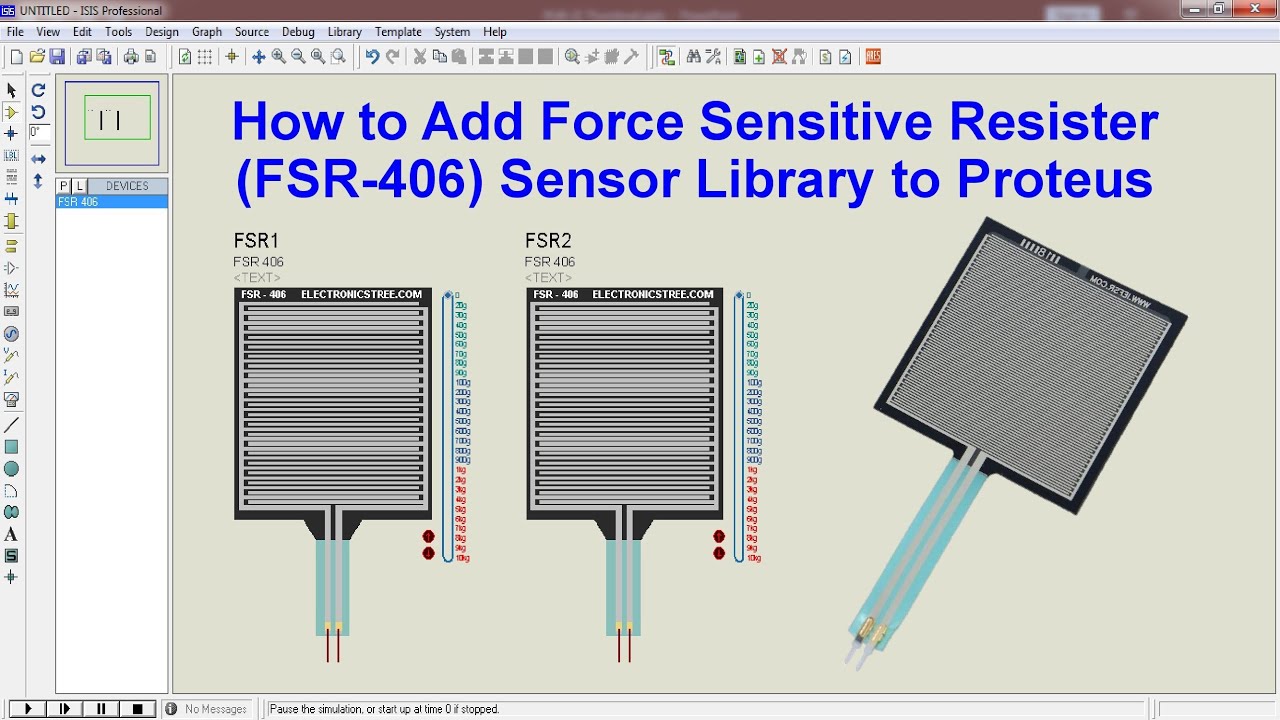Open the File menu

15,32
